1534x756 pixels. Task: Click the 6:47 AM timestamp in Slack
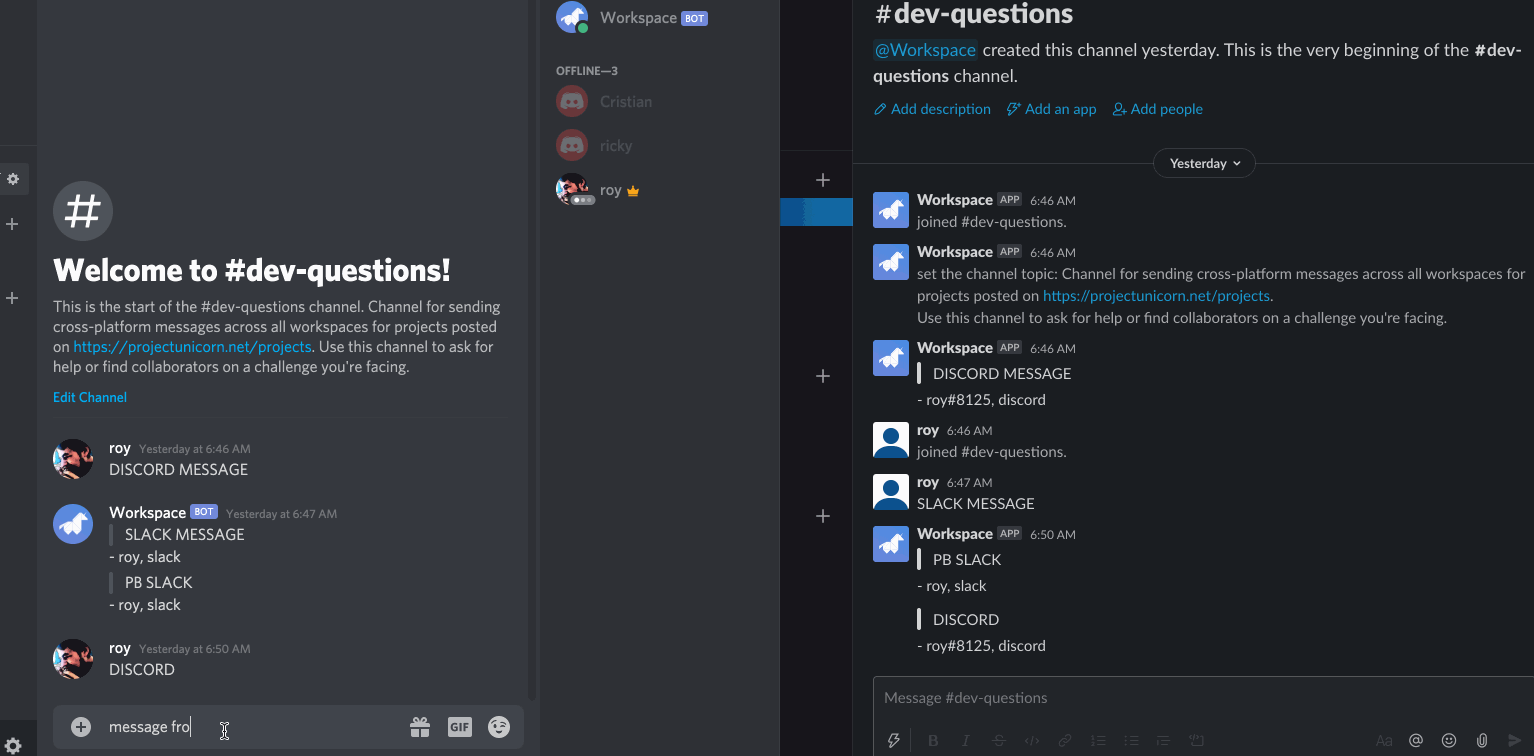[970, 483]
